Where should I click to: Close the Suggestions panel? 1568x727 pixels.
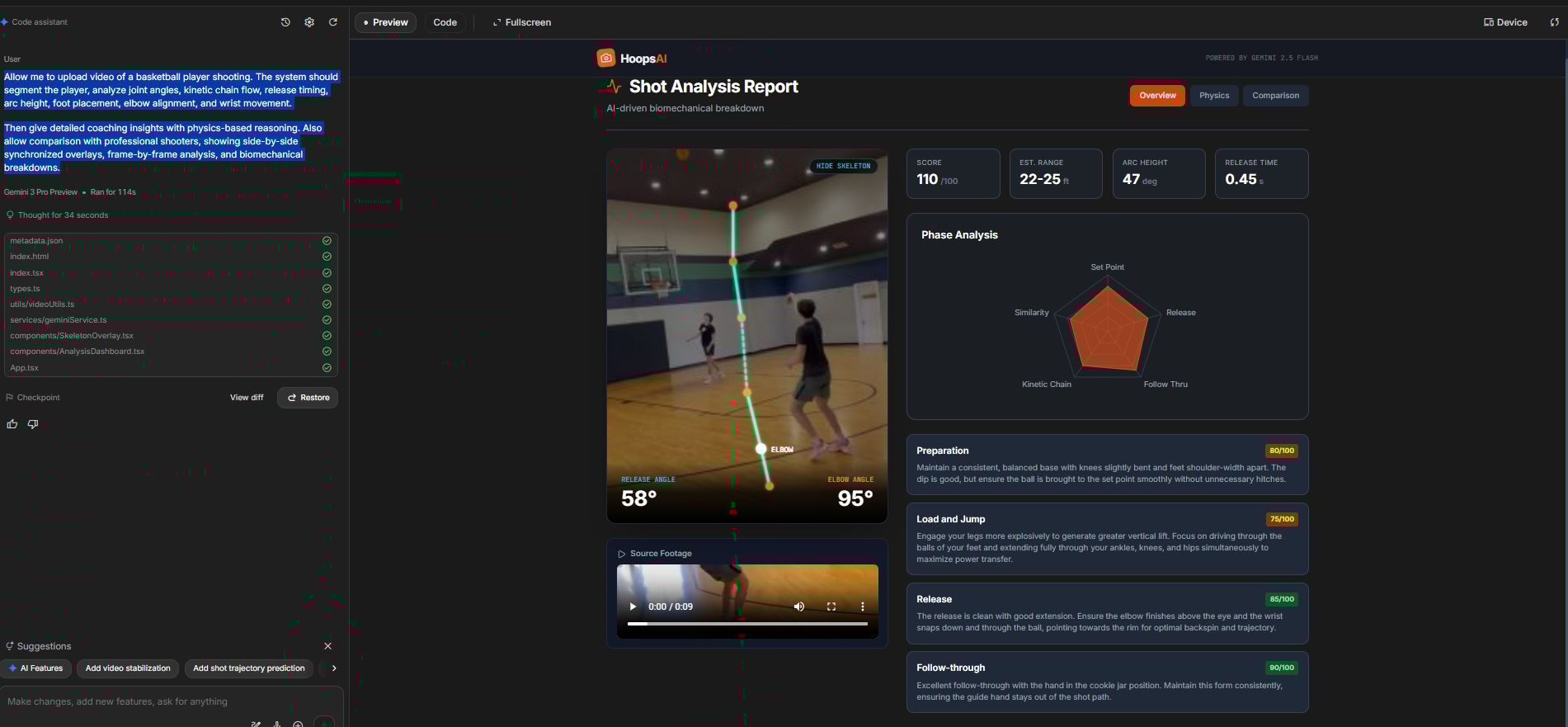click(x=327, y=646)
